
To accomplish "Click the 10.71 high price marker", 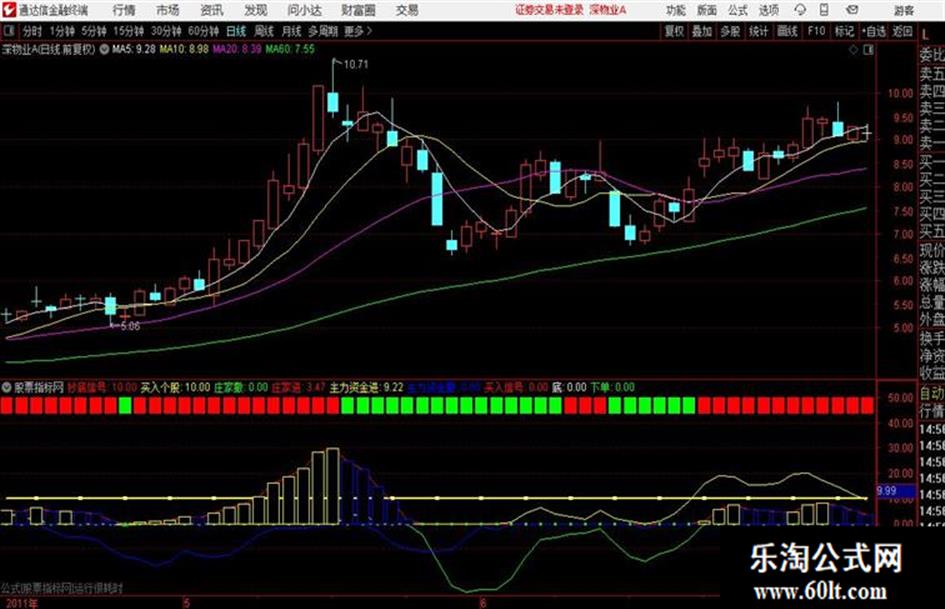I will pos(356,64).
